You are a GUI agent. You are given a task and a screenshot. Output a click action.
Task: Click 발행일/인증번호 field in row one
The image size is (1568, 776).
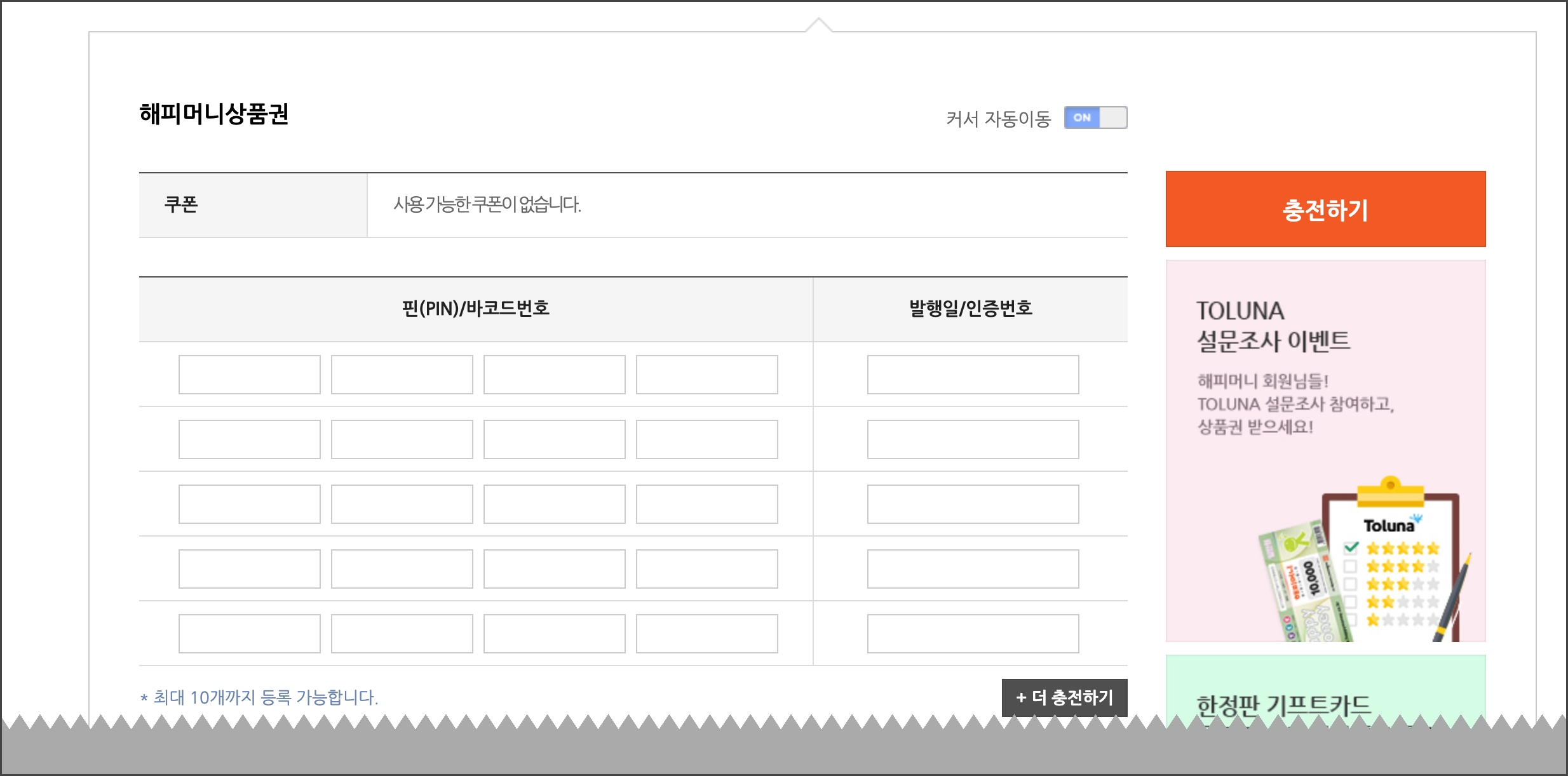coord(973,375)
